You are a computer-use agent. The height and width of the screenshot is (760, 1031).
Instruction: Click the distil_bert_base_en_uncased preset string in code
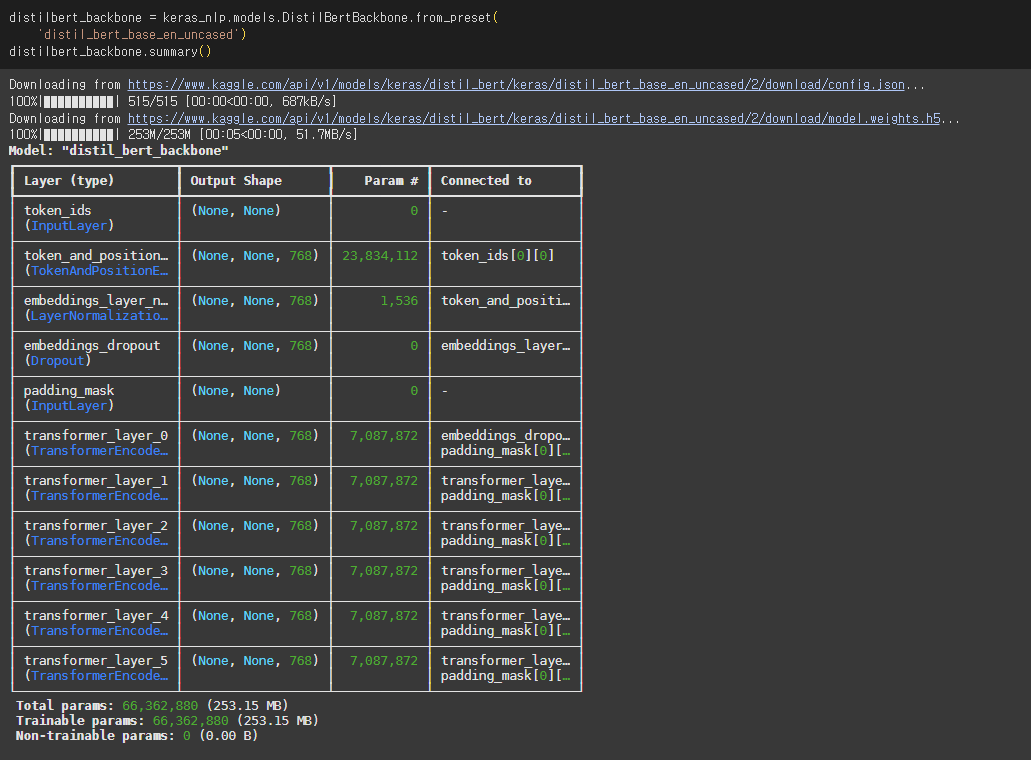[x=138, y=35]
